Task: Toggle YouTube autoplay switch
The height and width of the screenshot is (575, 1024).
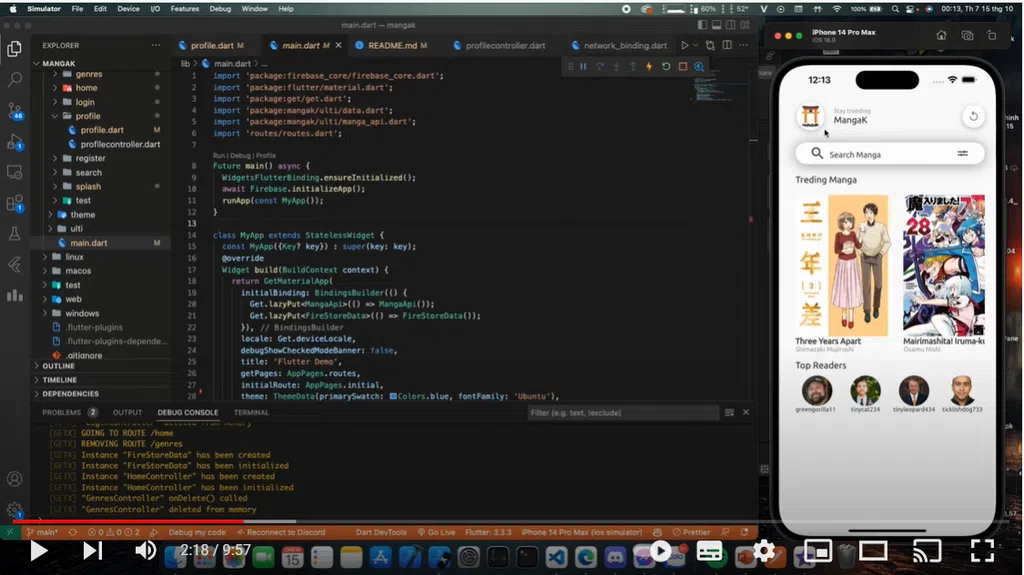Action: point(660,550)
